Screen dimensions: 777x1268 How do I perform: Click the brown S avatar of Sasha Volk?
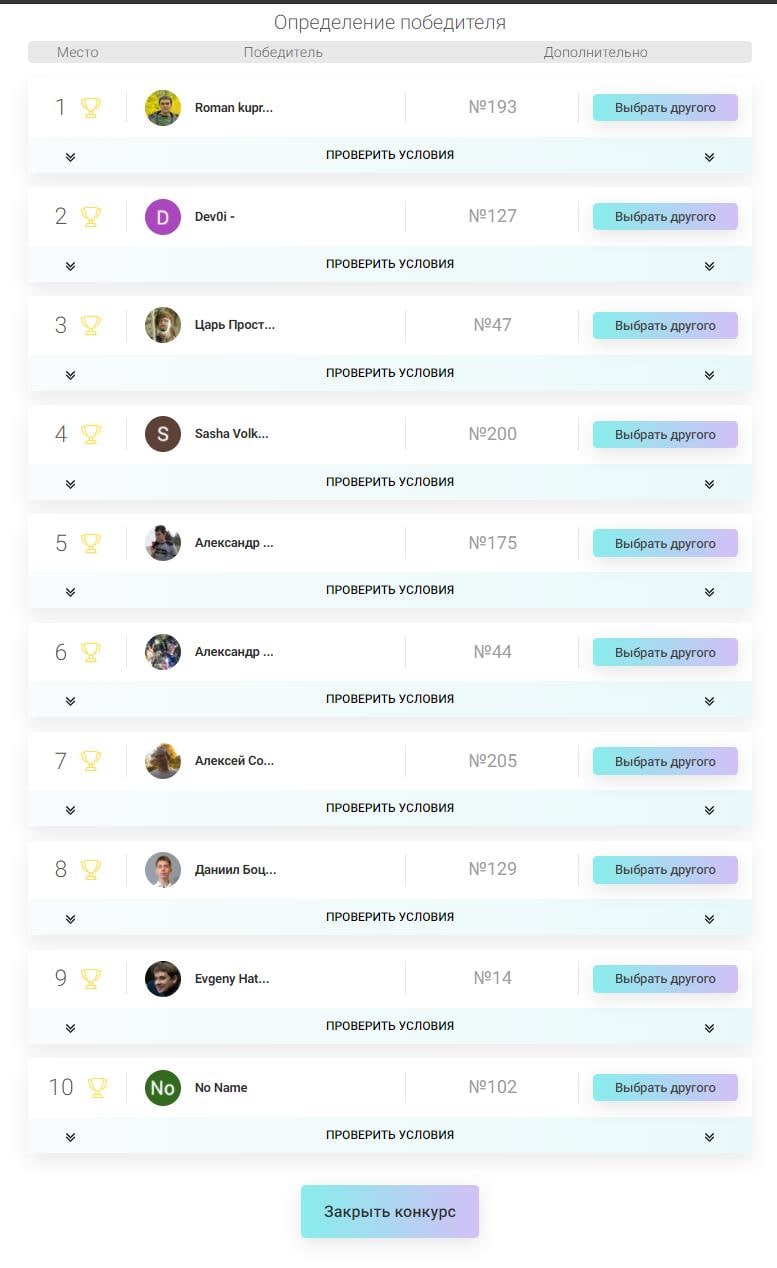(163, 434)
